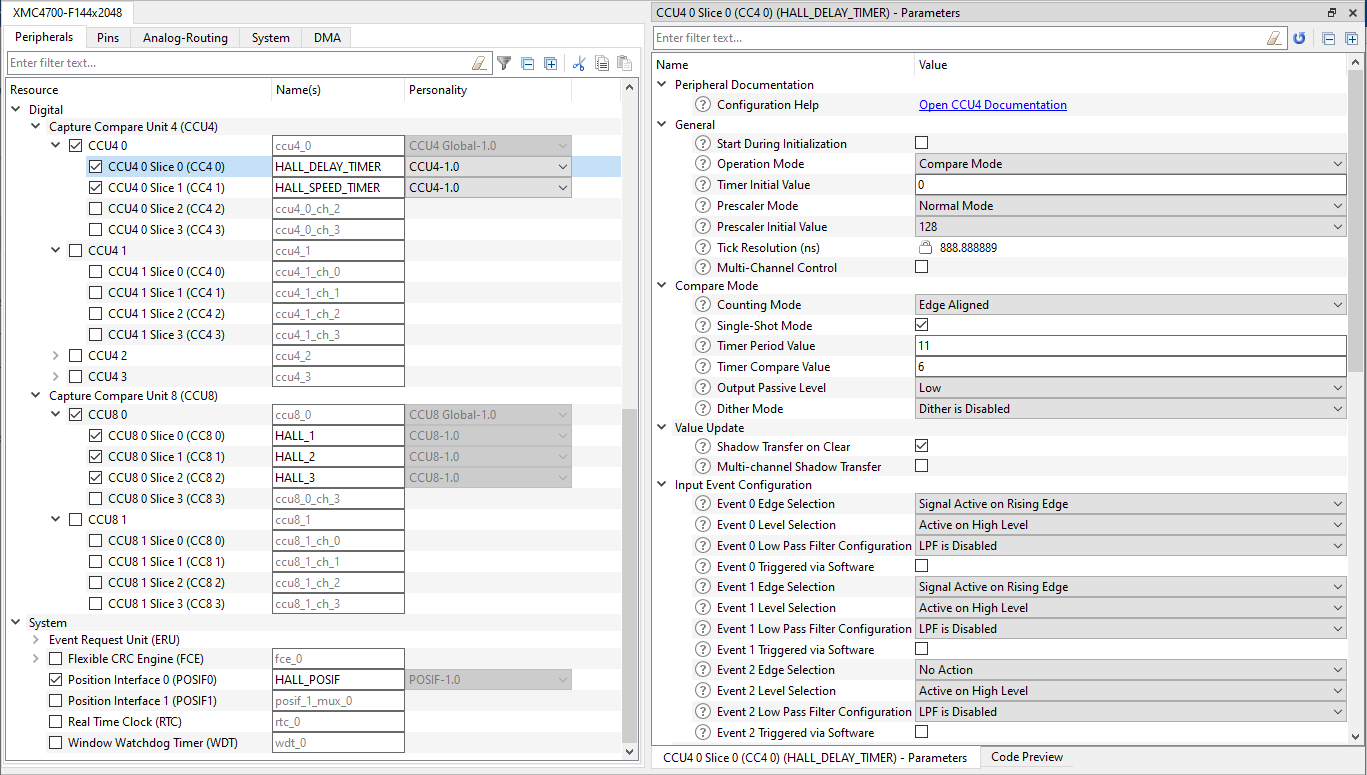The height and width of the screenshot is (775, 1367).
Task: Click the Peripherals tree vertical scrollbar
Action: pos(629,575)
